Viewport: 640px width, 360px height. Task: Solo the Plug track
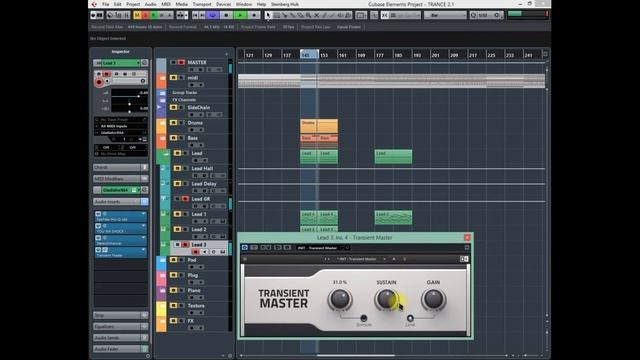click(182, 275)
